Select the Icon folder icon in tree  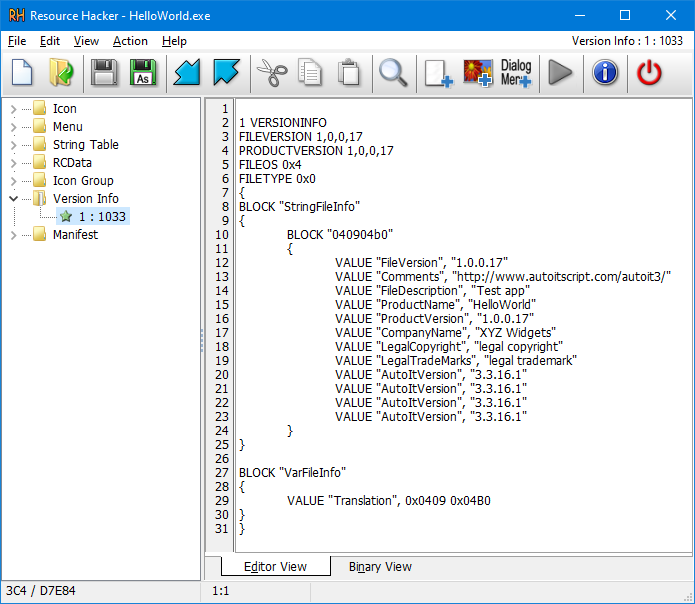pyautogui.click(x=40, y=108)
